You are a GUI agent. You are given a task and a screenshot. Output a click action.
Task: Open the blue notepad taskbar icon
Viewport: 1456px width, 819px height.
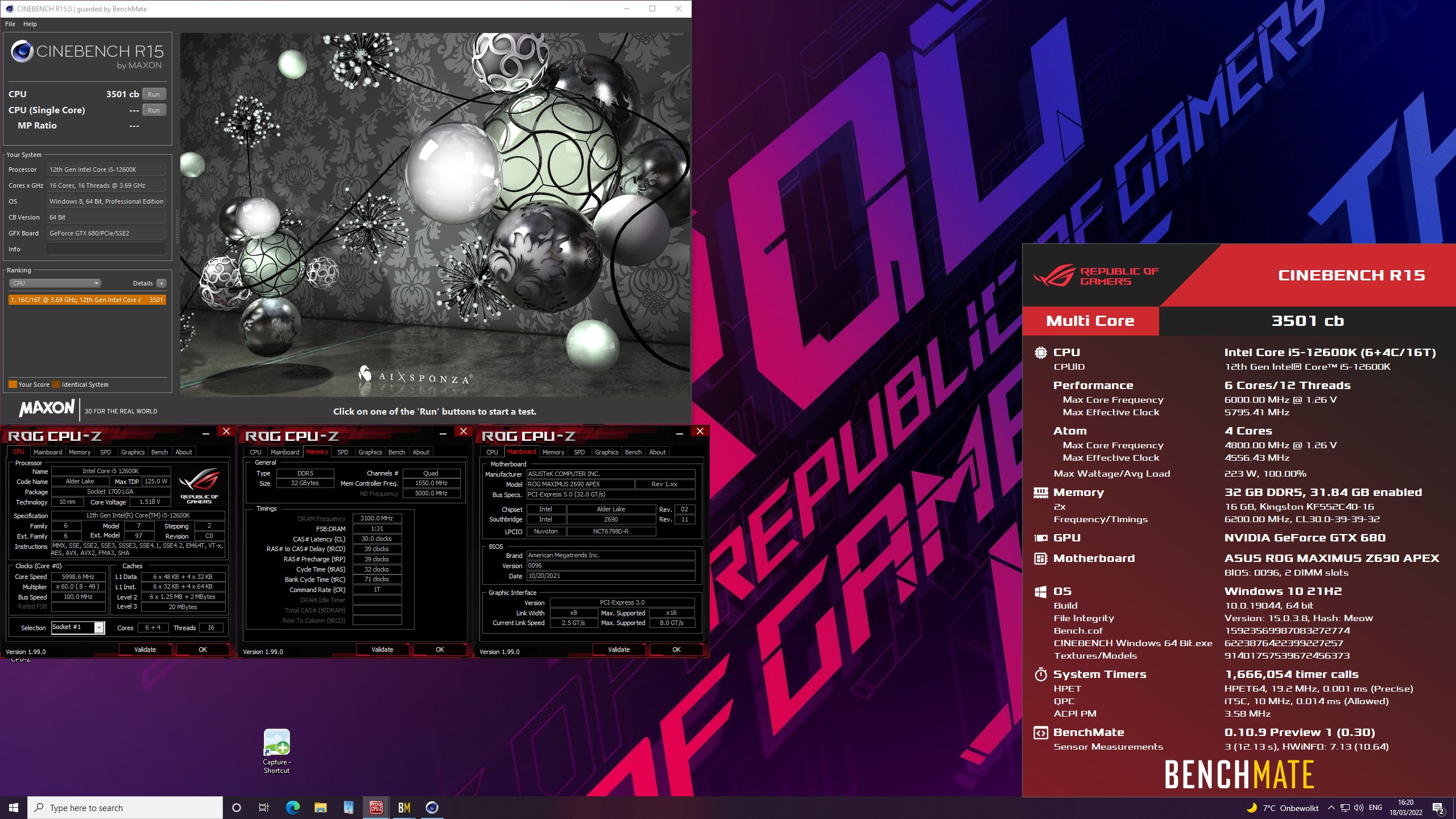[349, 808]
